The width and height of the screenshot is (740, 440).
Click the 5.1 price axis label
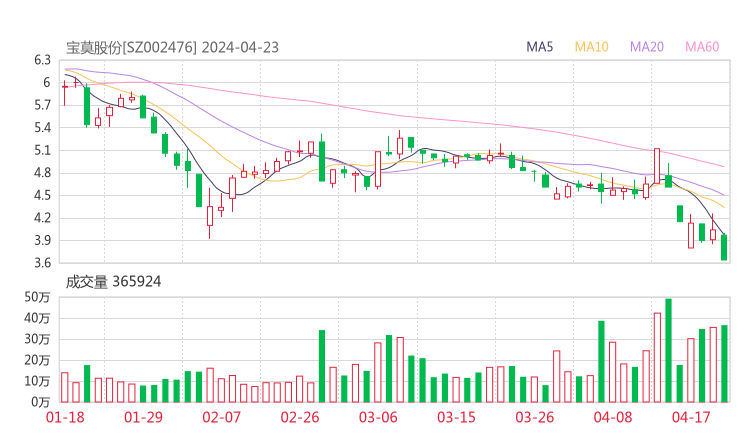(x=42, y=151)
